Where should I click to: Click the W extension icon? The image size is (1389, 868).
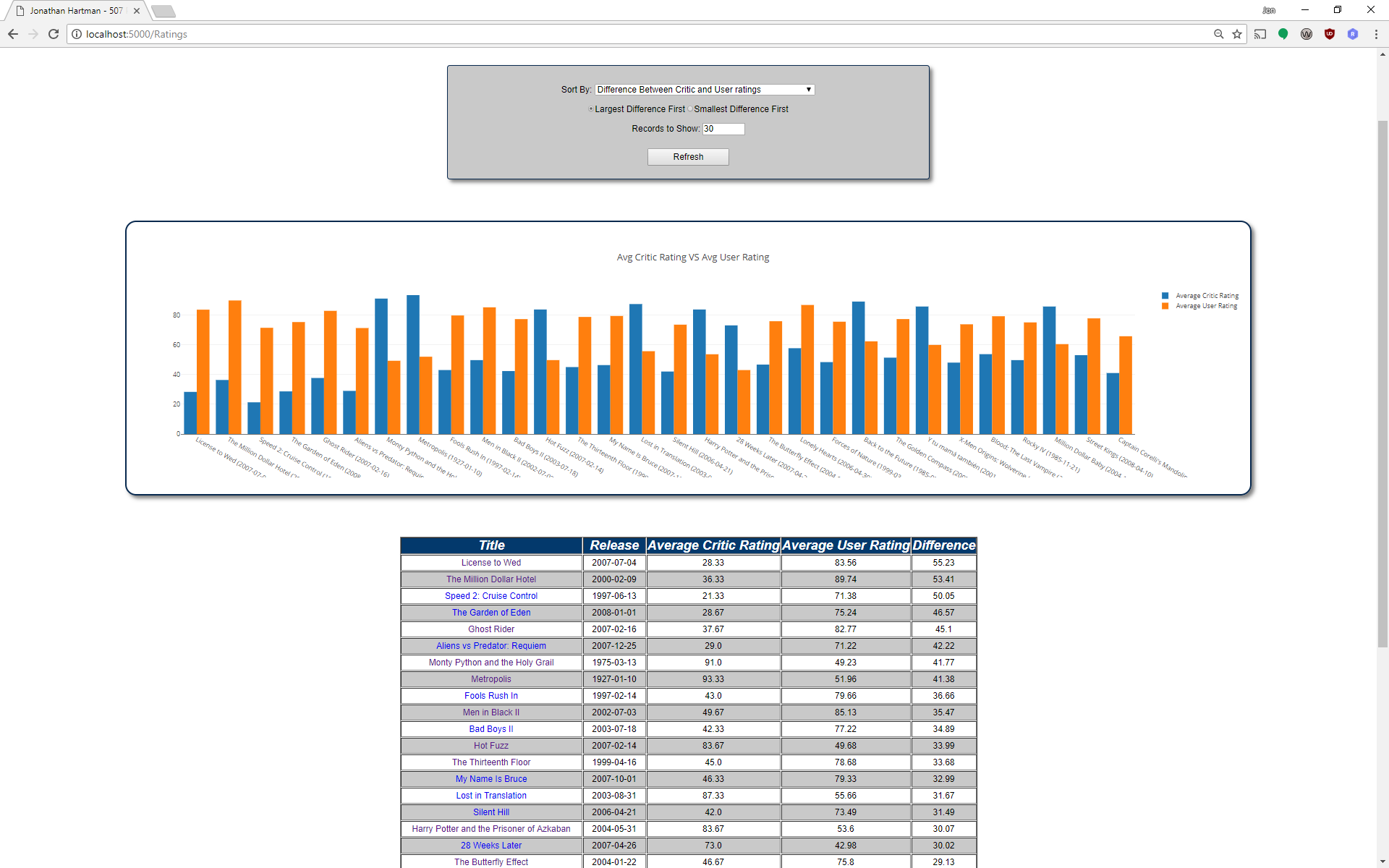click(1307, 34)
